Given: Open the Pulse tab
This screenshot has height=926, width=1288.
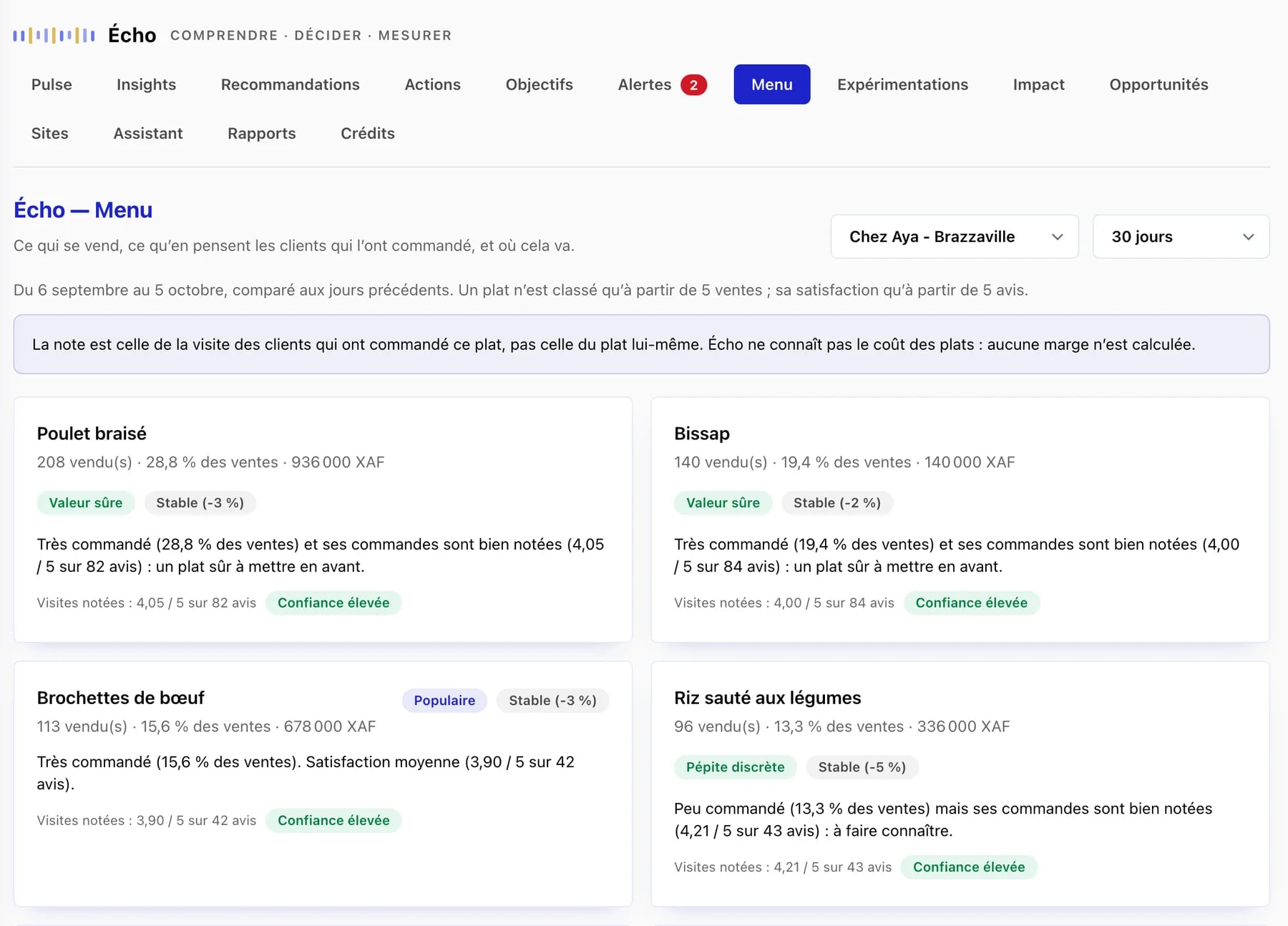Looking at the screenshot, I should (52, 84).
